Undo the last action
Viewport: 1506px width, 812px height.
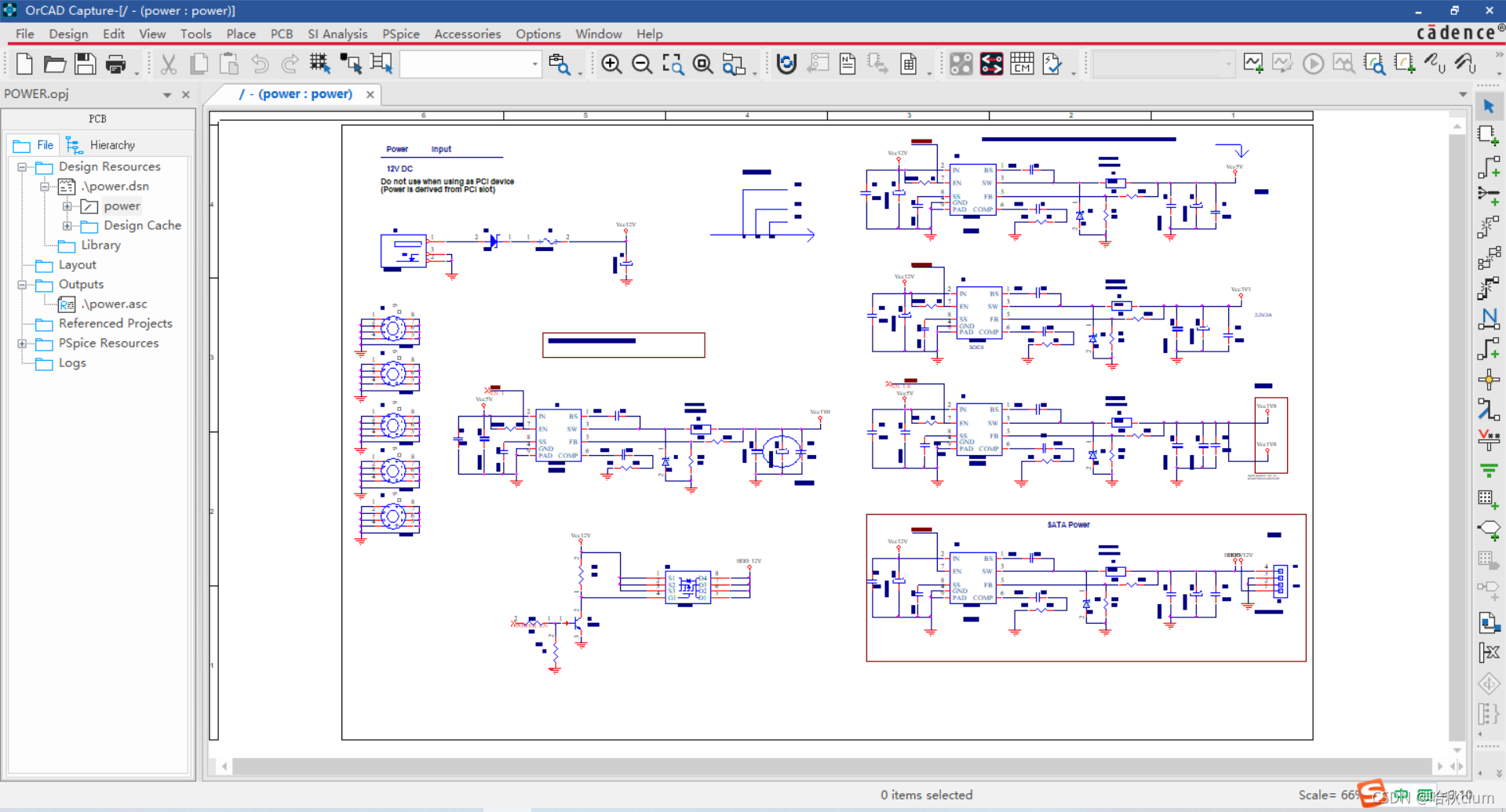tap(261, 64)
